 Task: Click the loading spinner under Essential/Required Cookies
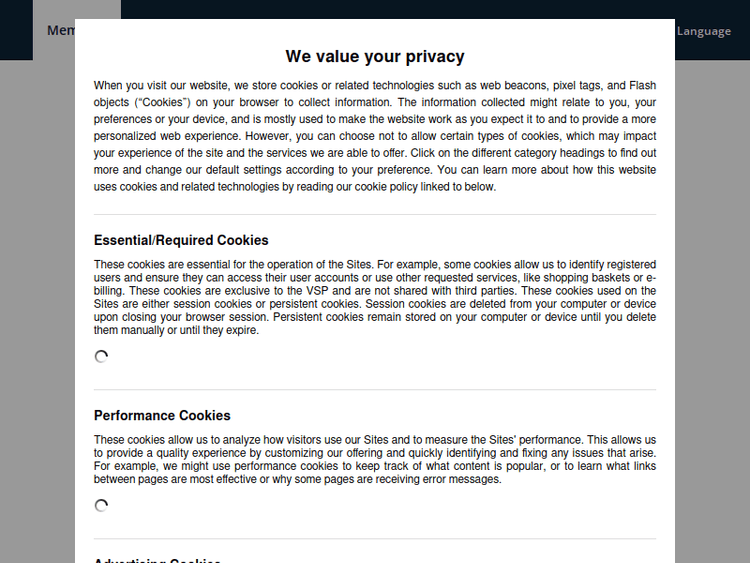point(101,357)
